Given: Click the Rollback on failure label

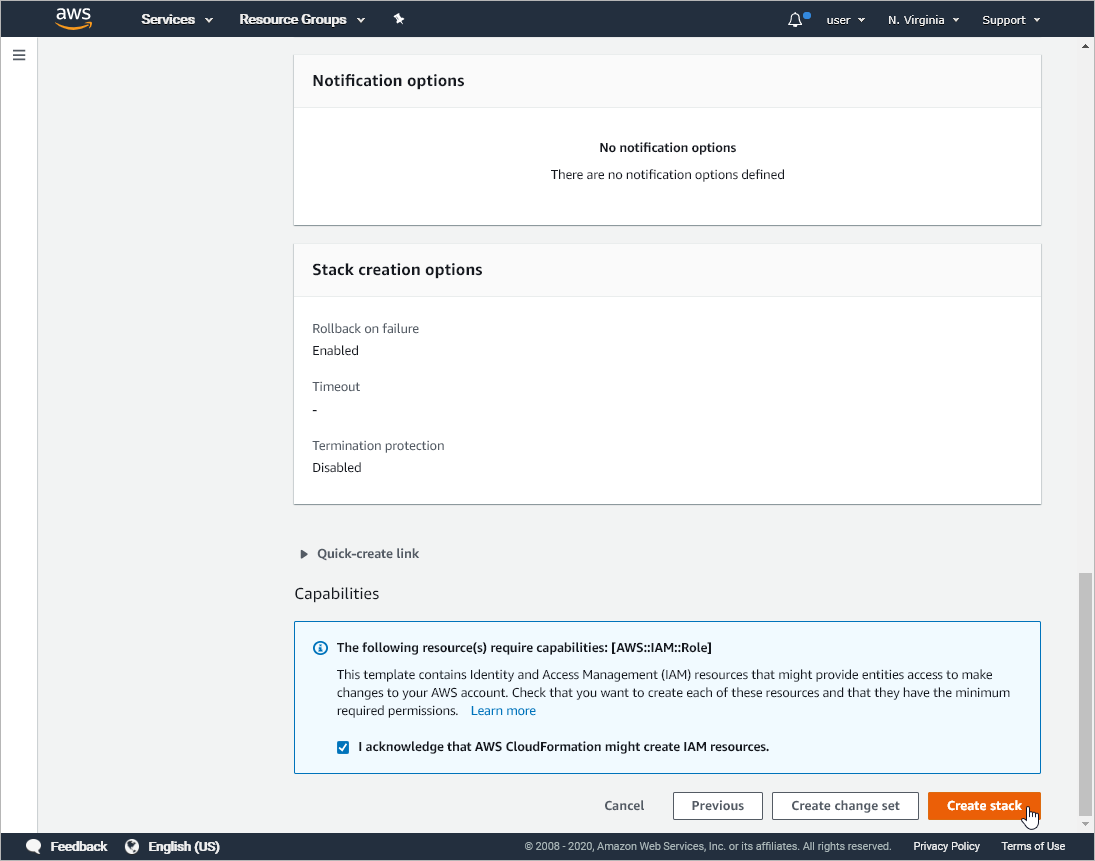Looking at the screenshot, I should tap(365, 329).
